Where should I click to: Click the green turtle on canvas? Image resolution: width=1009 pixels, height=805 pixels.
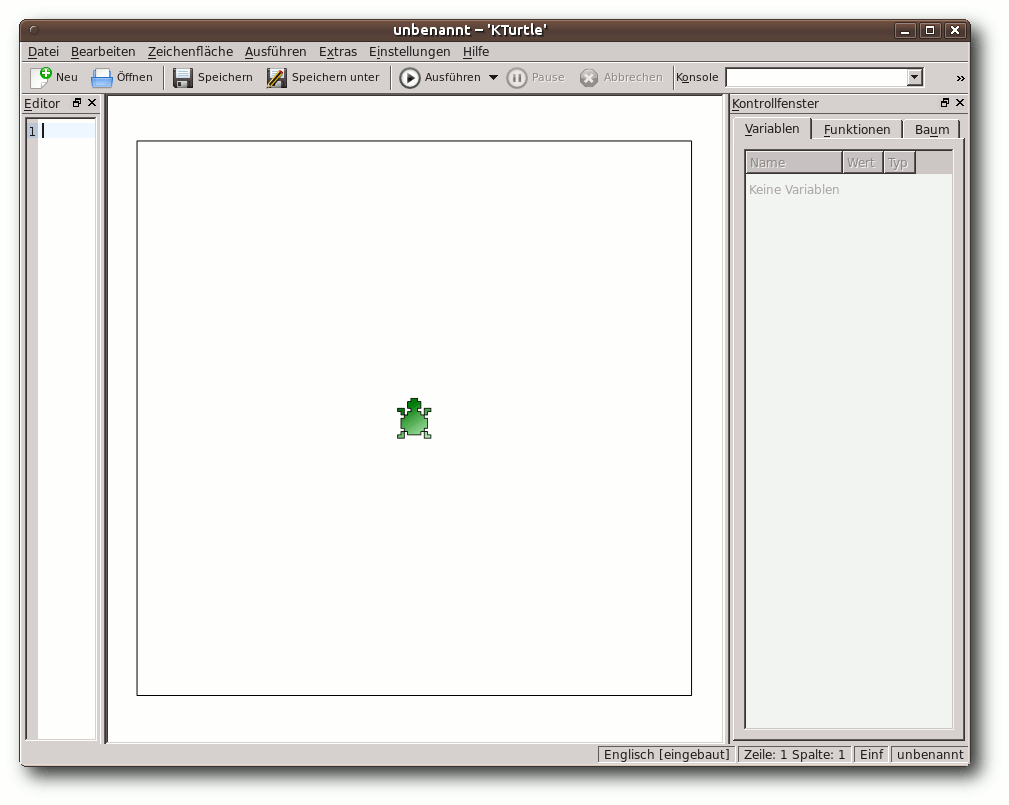414,419
